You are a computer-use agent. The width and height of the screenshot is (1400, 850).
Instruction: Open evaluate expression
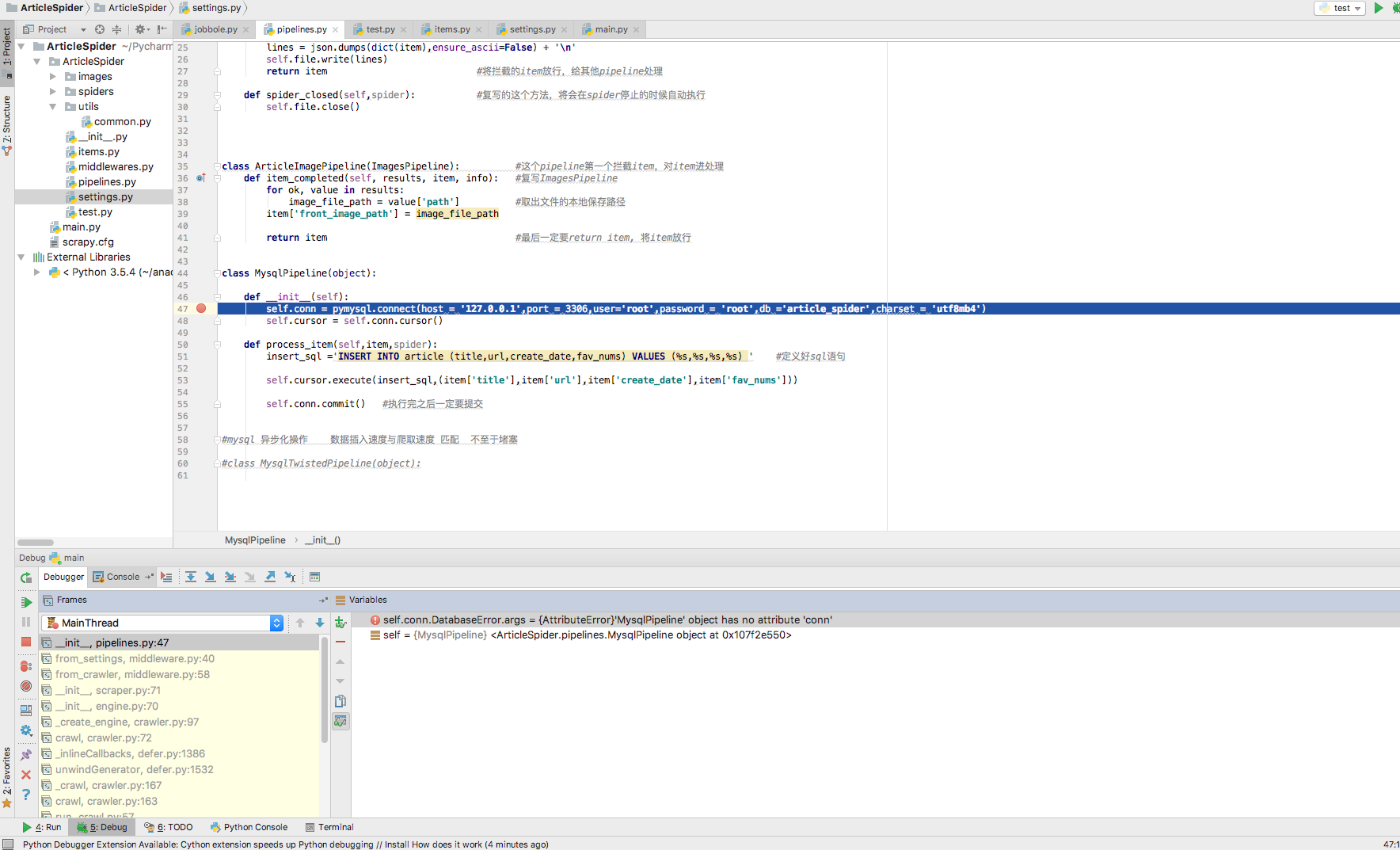click(314, 577)
